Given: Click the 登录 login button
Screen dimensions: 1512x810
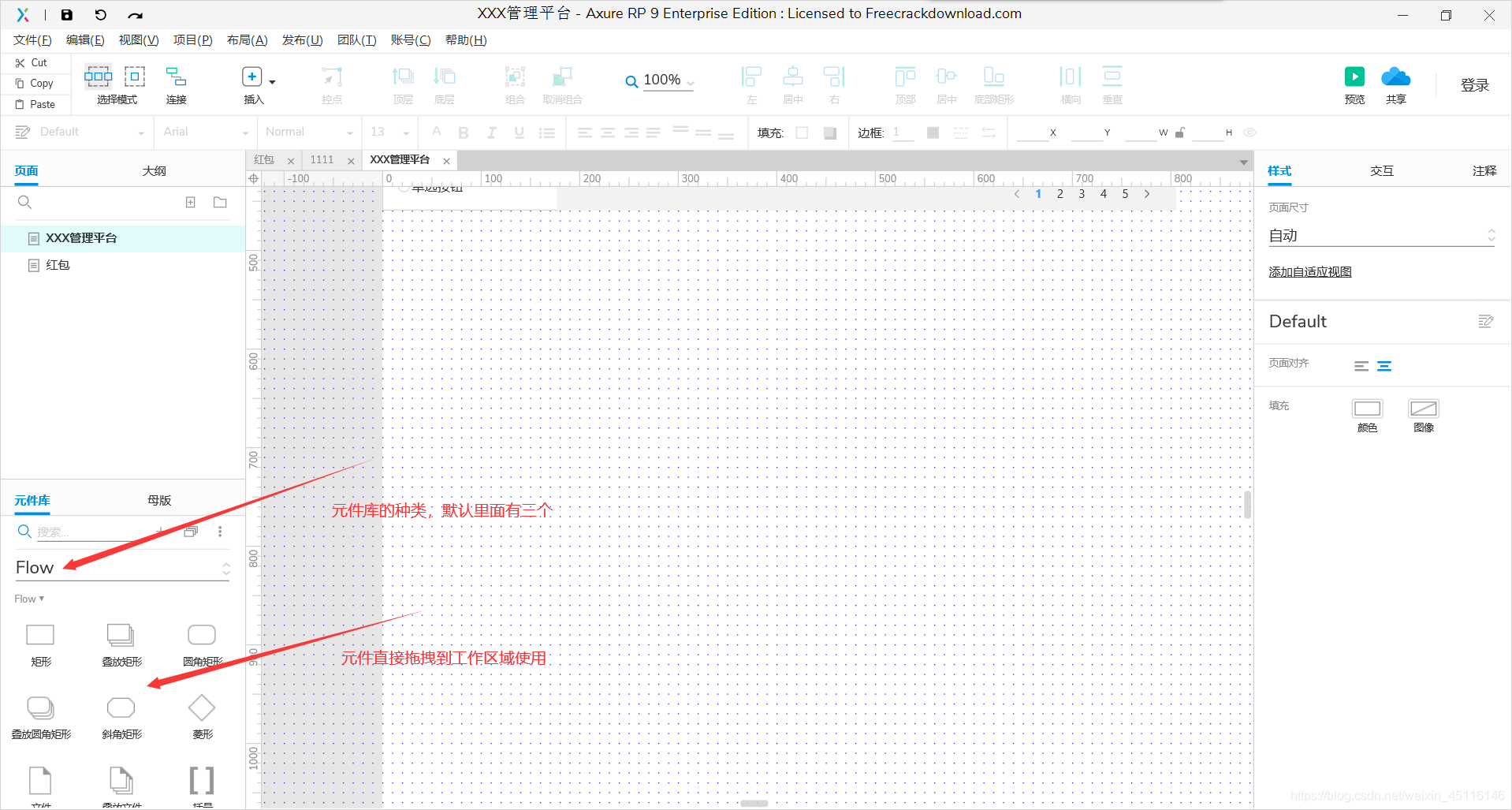Looking at the screenshot, I should 1474,85.
